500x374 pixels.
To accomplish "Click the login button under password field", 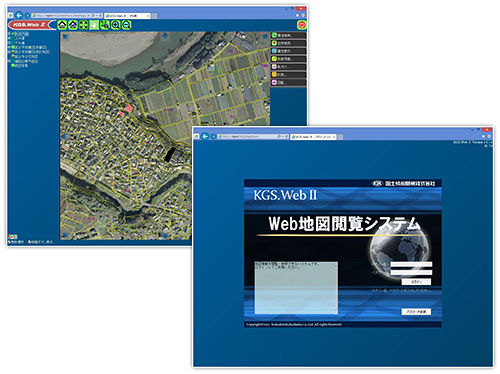I will (x=416, y=282).
